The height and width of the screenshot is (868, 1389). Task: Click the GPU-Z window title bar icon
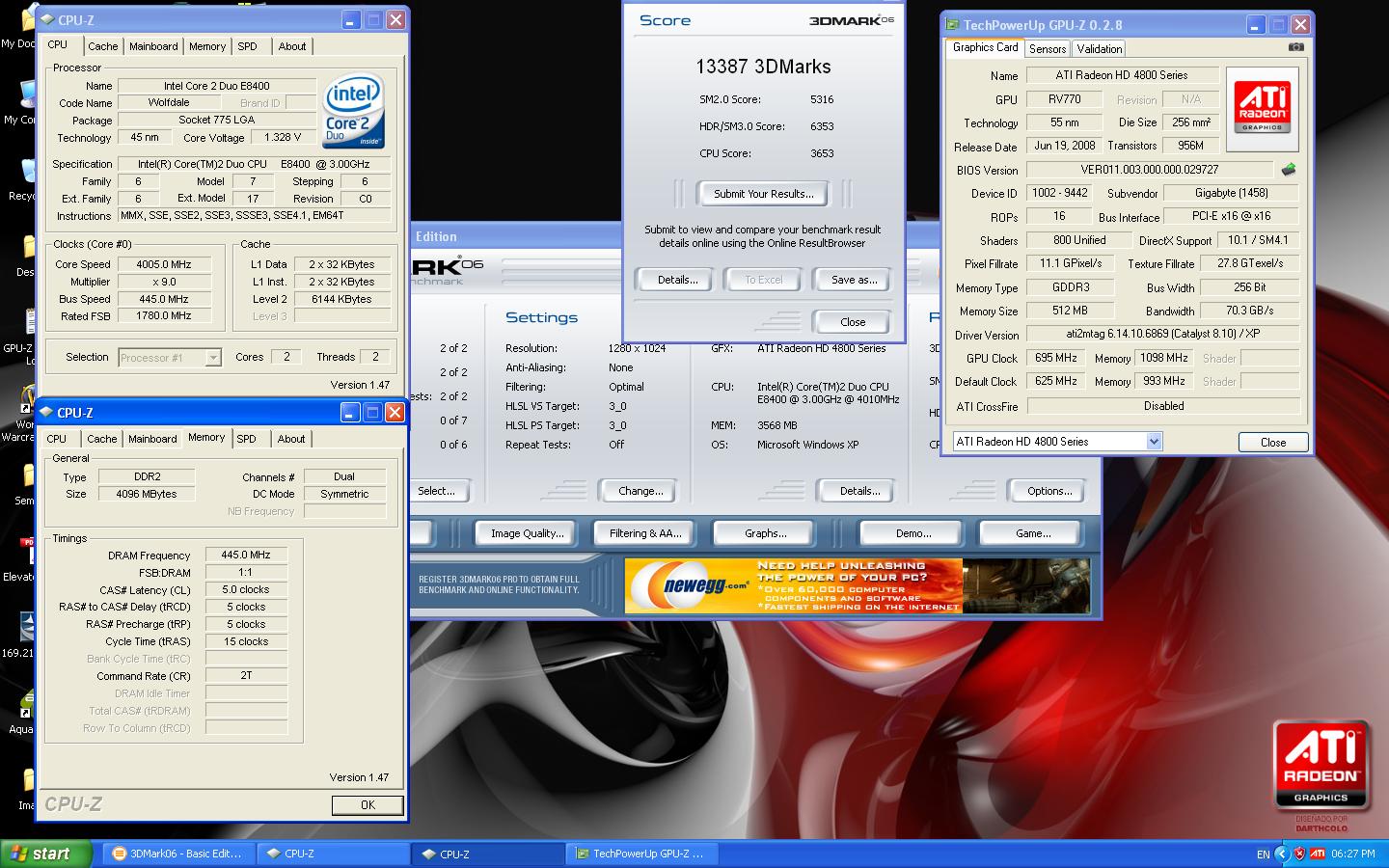(951, 25)
